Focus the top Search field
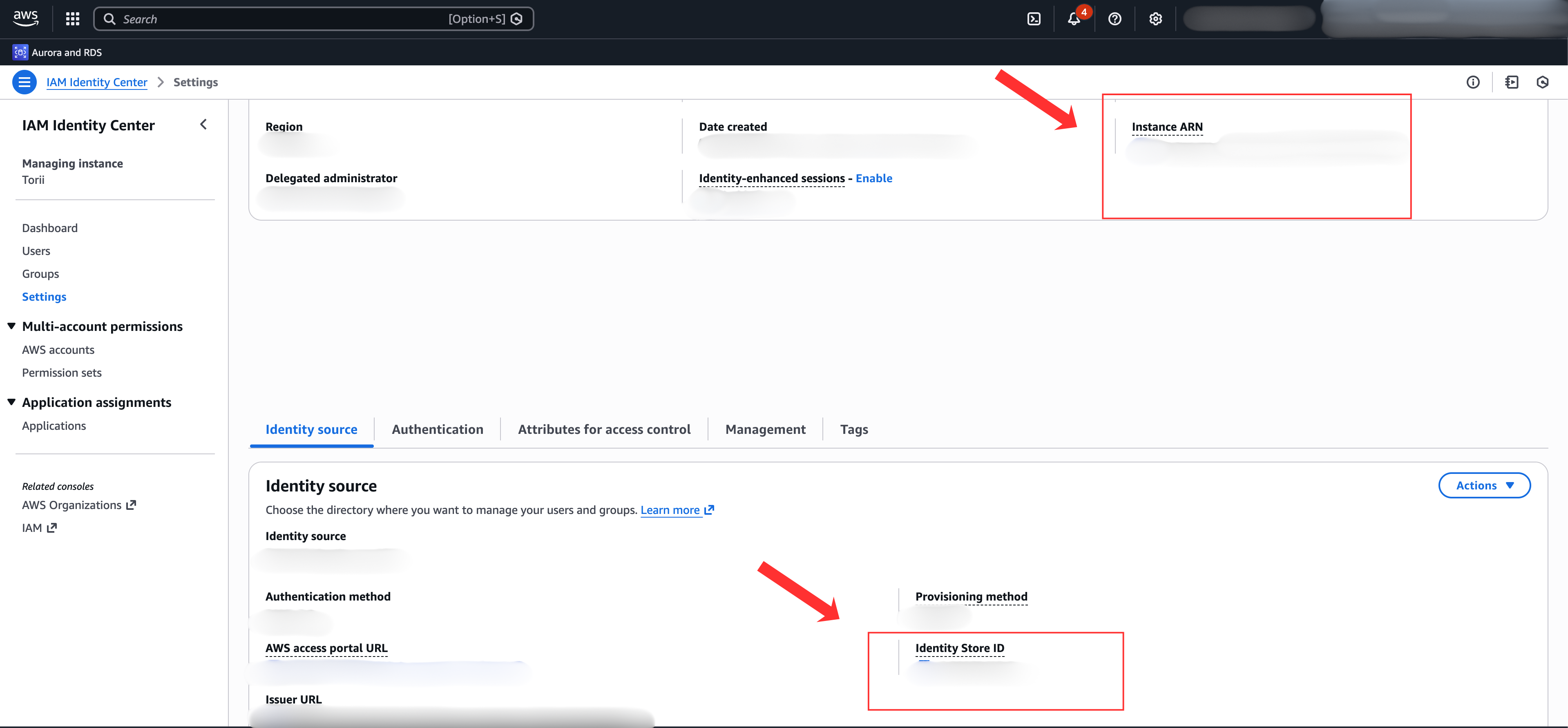Viewport: 1568px width, 728px height. (313, 19)
